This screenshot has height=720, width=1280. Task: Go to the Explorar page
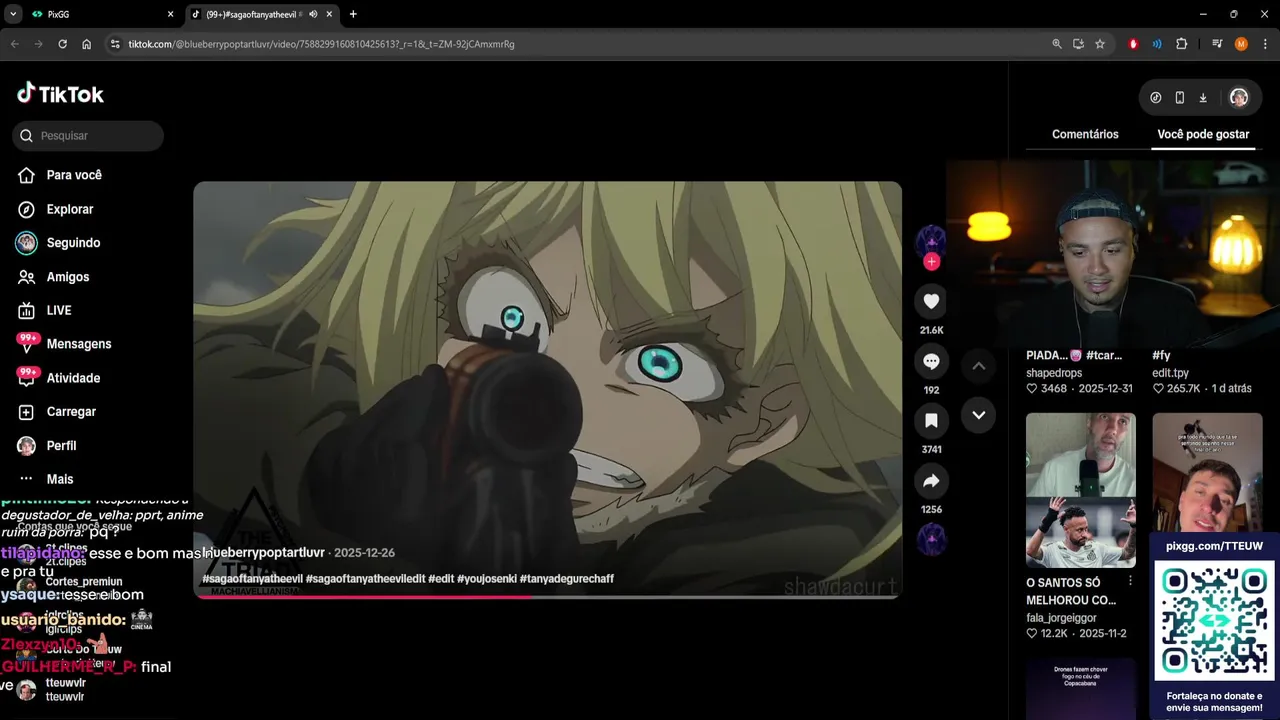coord(56,209)
